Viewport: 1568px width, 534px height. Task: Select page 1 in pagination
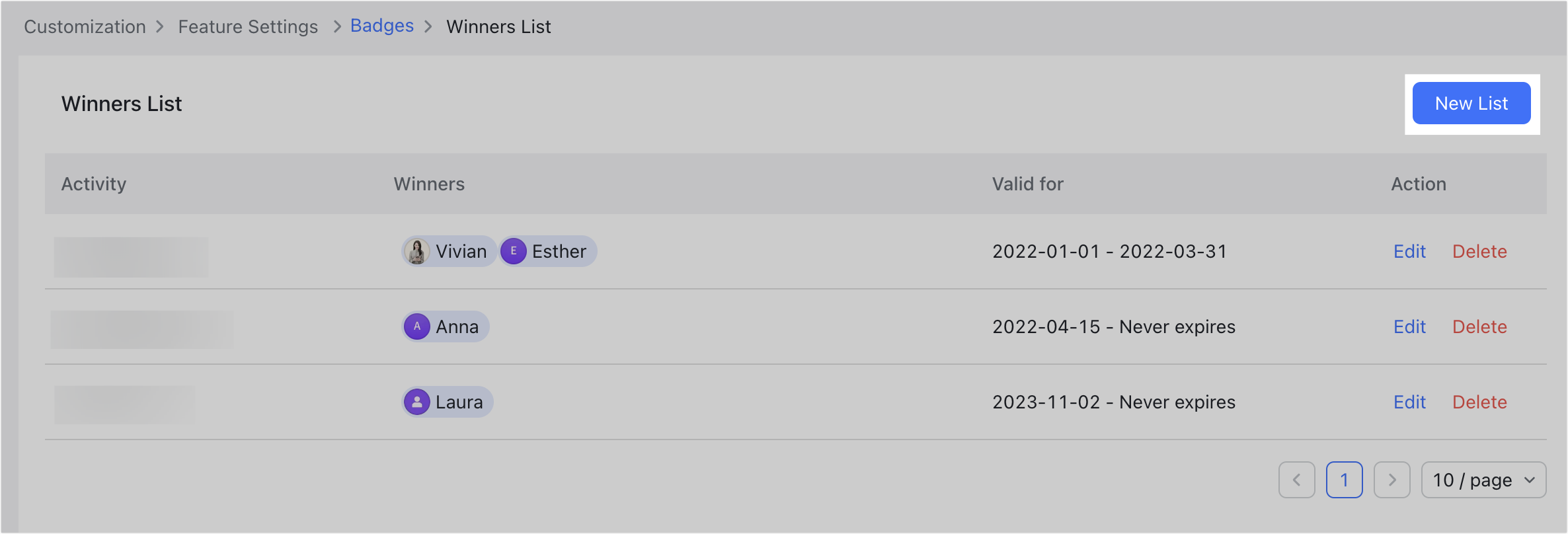point(1345,480)
